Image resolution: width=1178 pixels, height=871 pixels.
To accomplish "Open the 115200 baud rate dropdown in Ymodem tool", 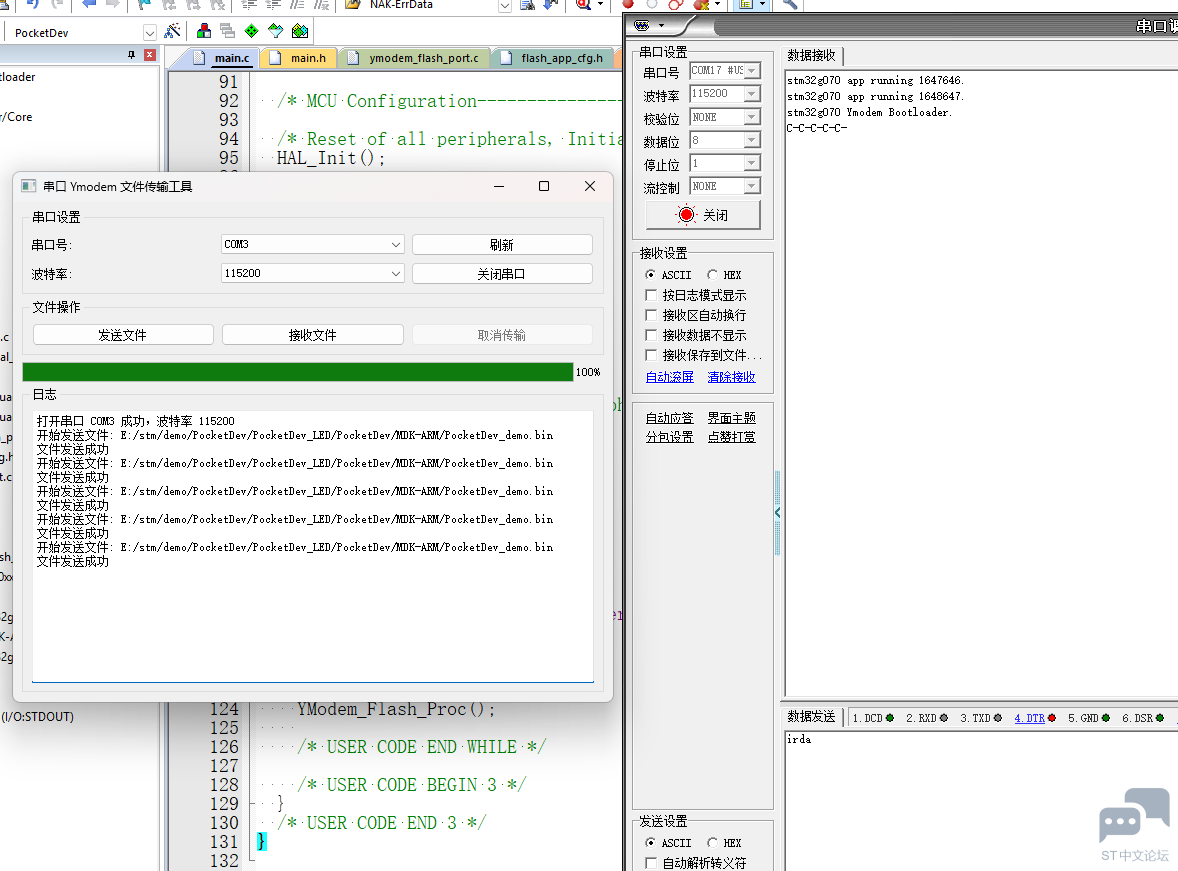I will pyautogui.click(x=313, y=274).
